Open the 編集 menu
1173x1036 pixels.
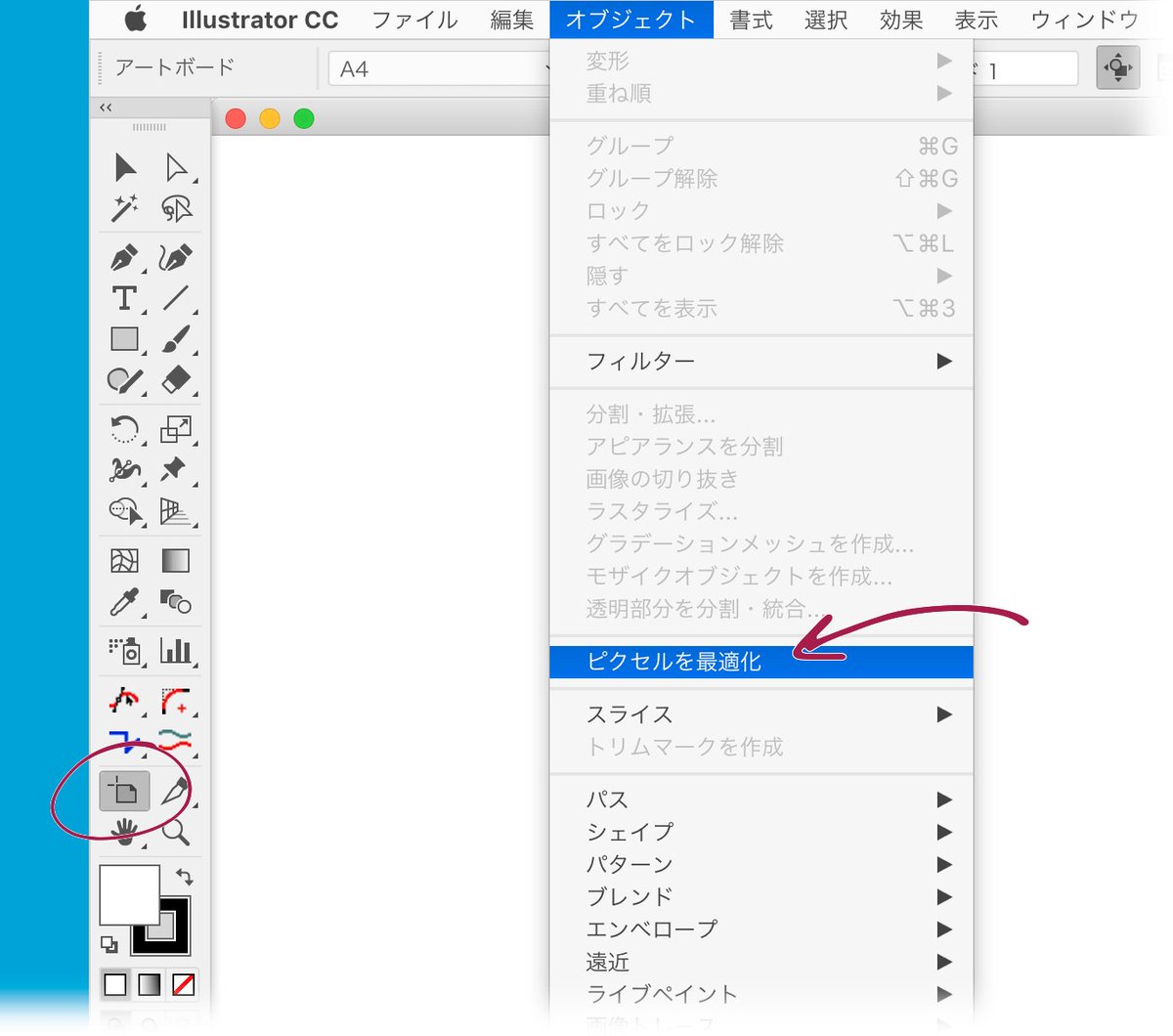pos(512,20)
